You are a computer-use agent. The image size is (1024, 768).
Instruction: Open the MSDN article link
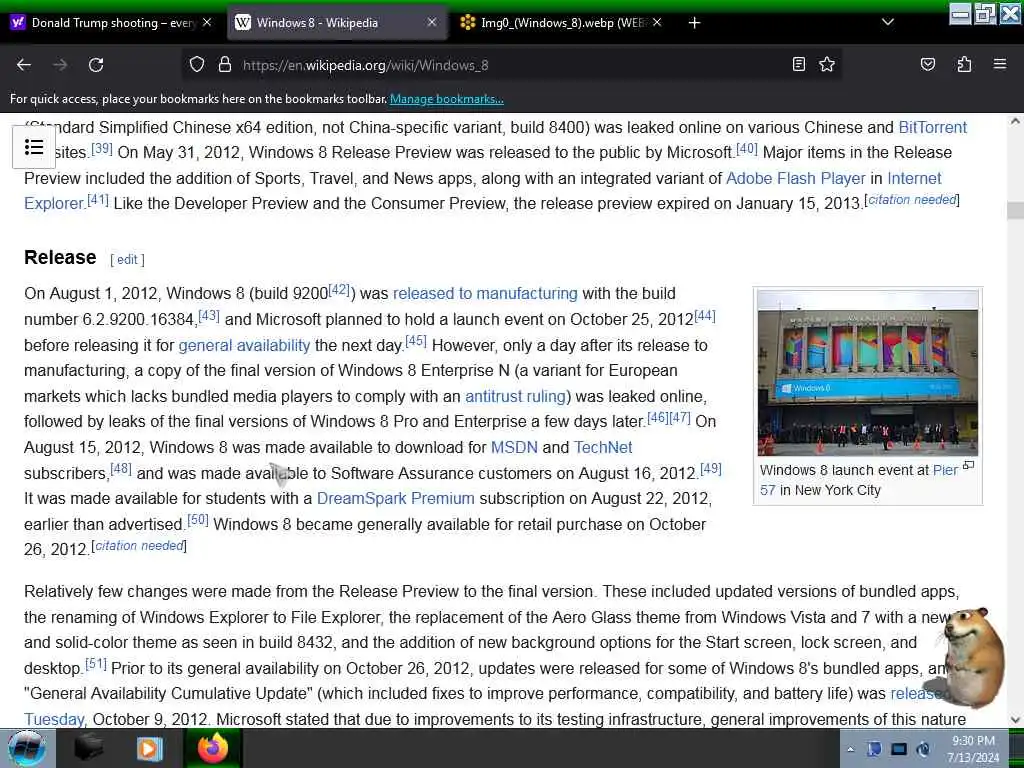click(x=514, y=447)
